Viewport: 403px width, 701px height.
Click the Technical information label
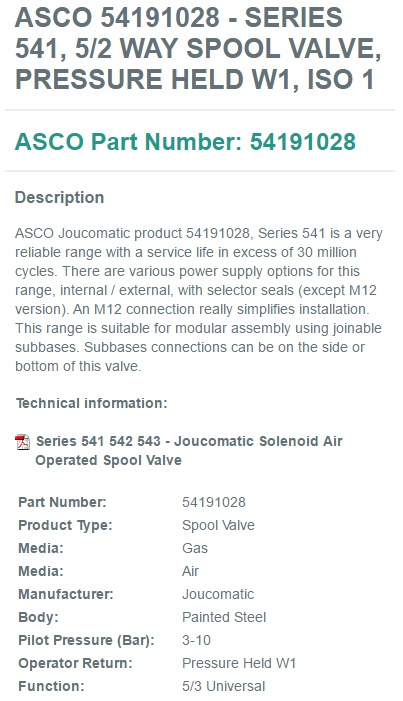(x=92, y=403)
